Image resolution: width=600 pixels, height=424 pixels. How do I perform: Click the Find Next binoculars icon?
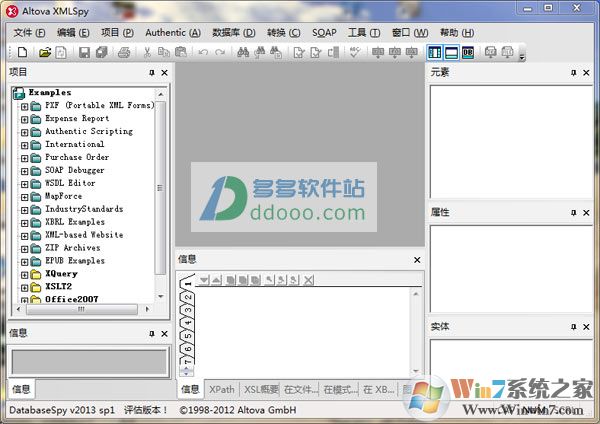(x=259, y=52)
